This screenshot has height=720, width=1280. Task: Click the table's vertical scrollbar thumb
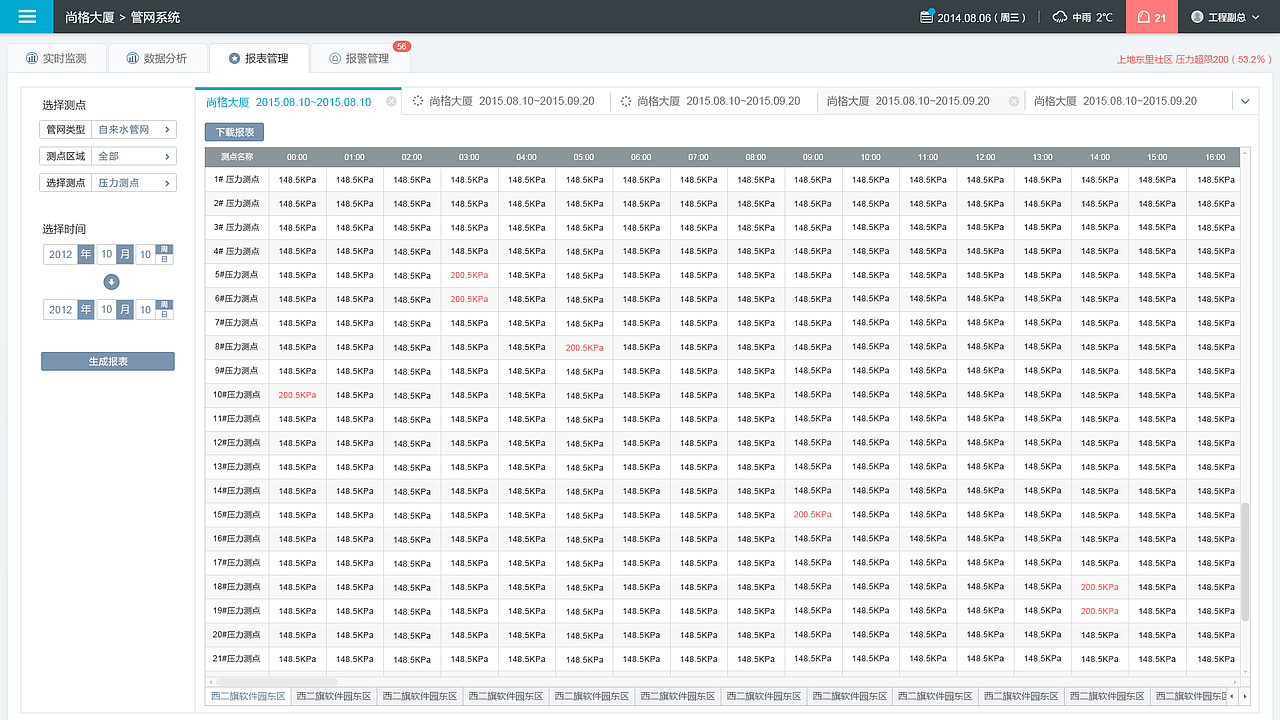1245,562
